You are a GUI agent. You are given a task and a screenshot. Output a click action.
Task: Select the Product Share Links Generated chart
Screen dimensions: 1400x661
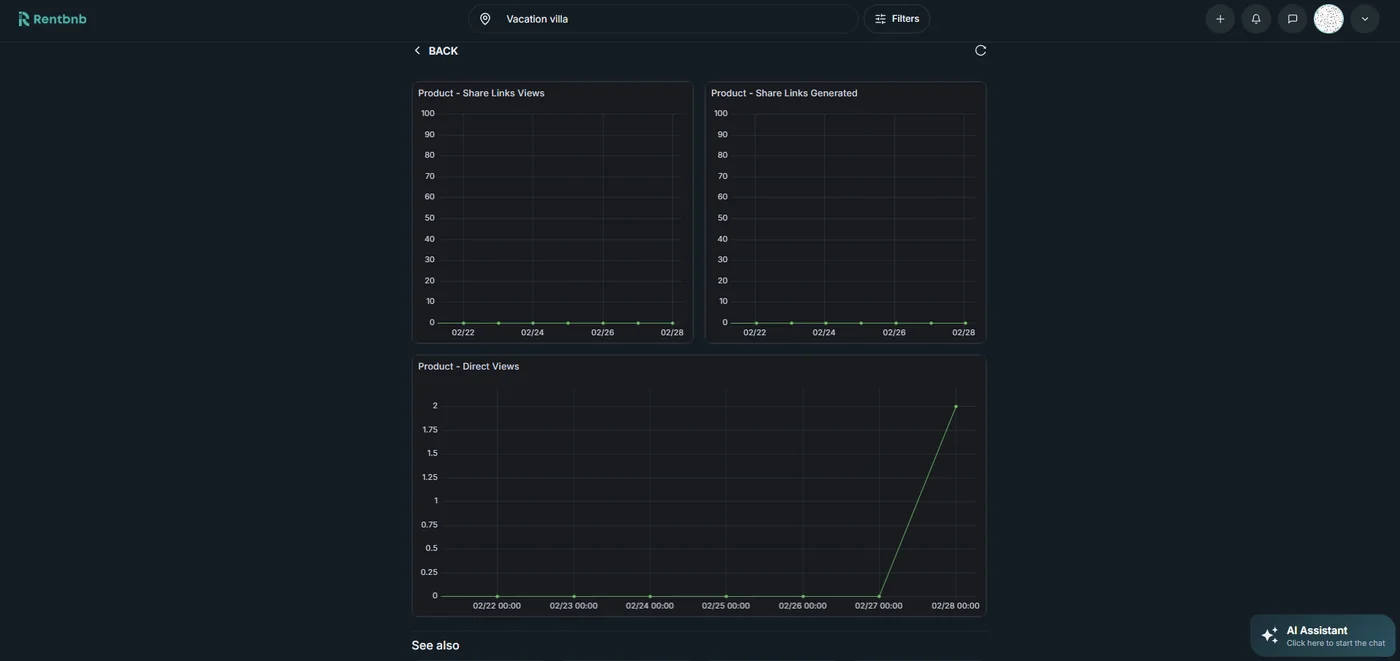(845, 212)
